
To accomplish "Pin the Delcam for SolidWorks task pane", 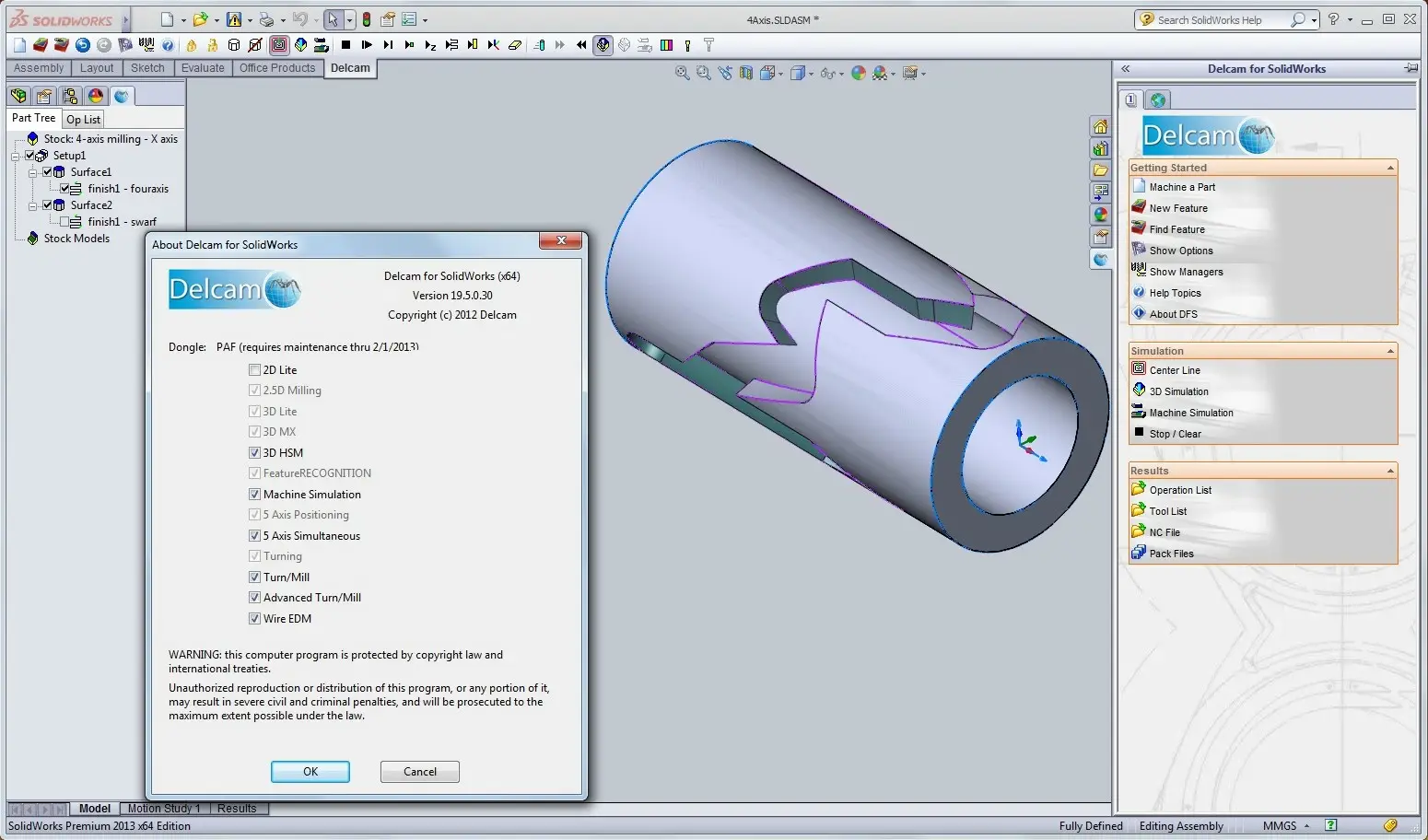I will [1410, 68].
